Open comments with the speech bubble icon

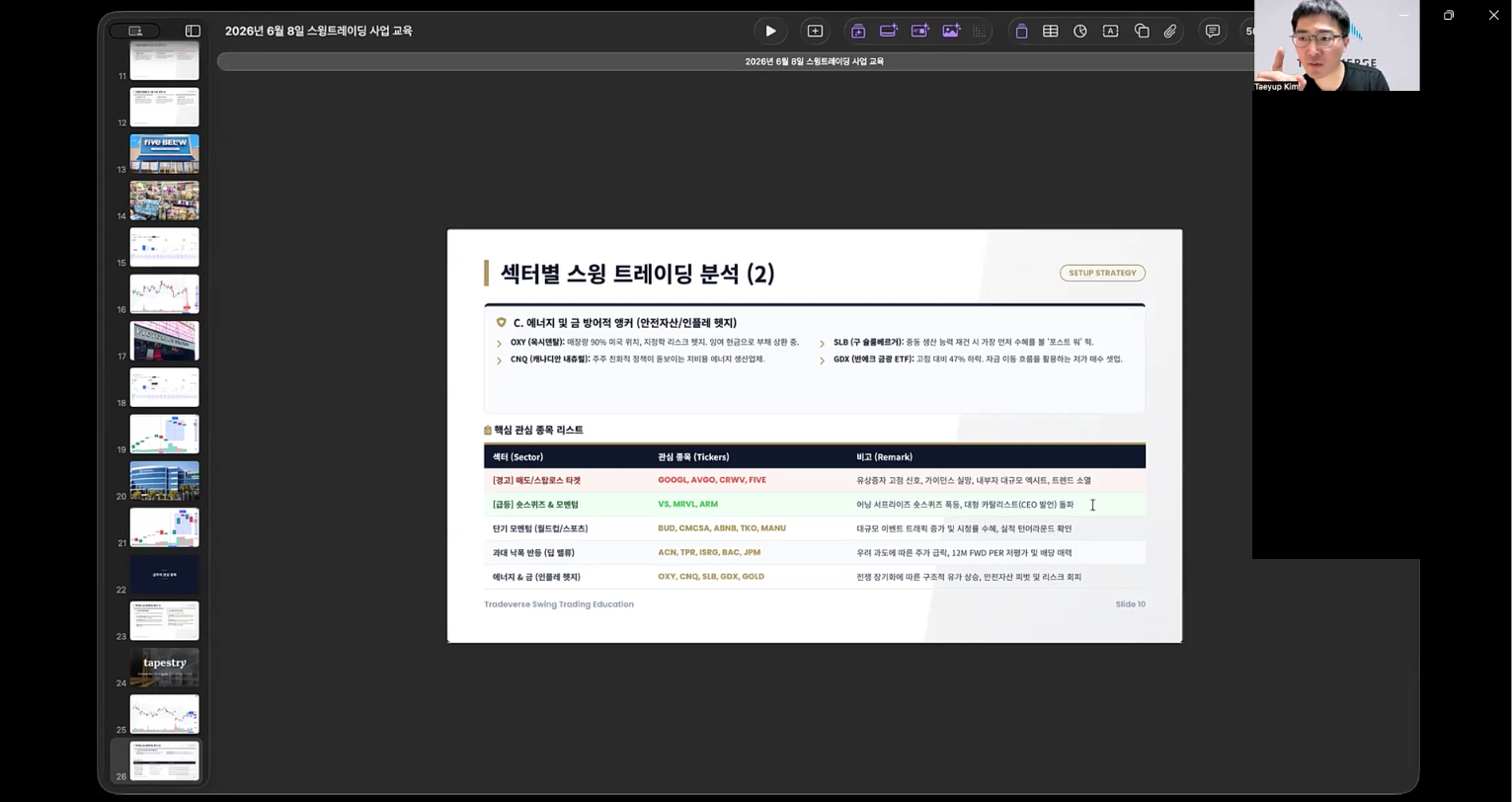tap(1213, 31)
